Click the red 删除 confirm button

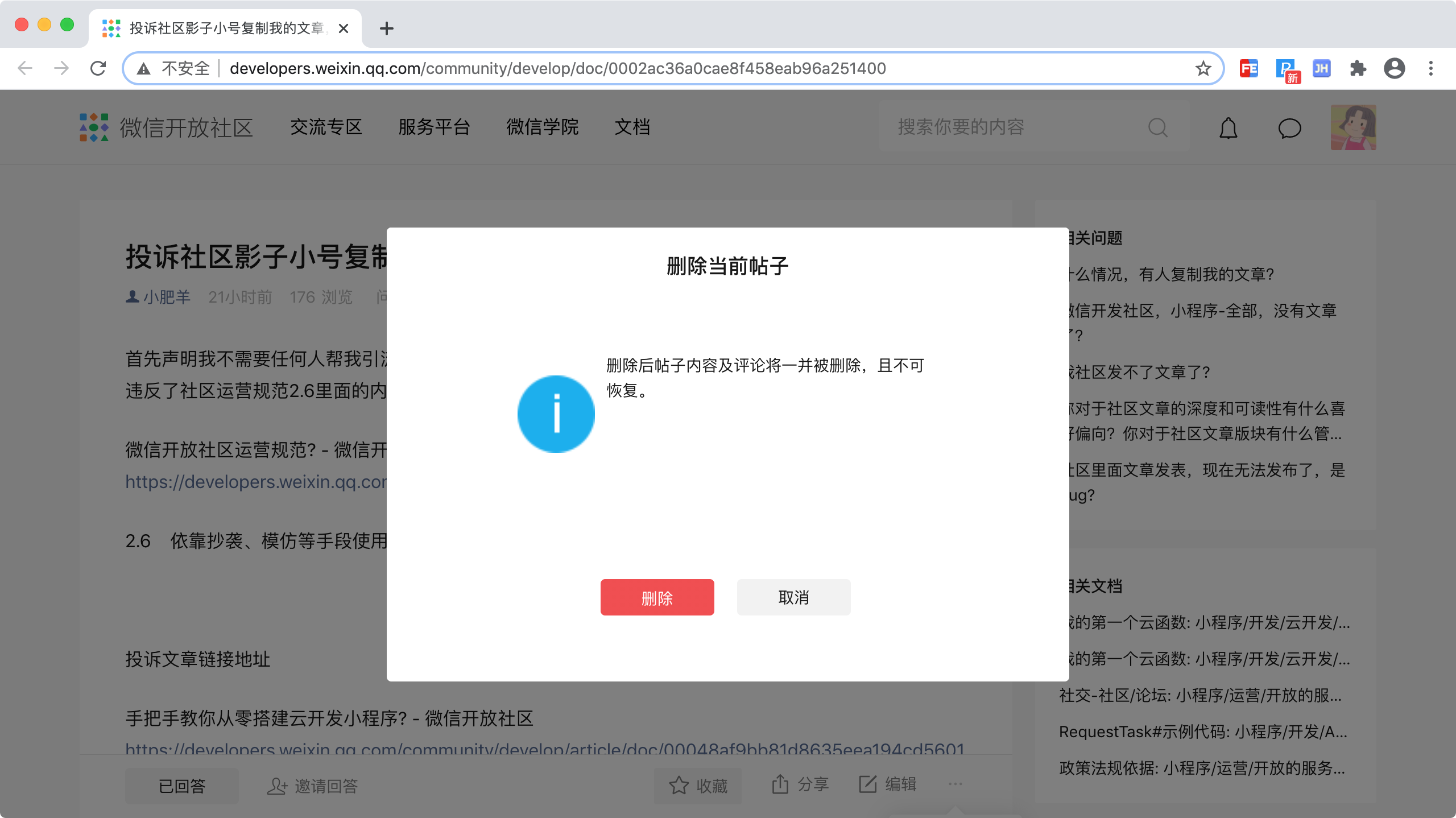pyautogui.click(x=657, y=597)
